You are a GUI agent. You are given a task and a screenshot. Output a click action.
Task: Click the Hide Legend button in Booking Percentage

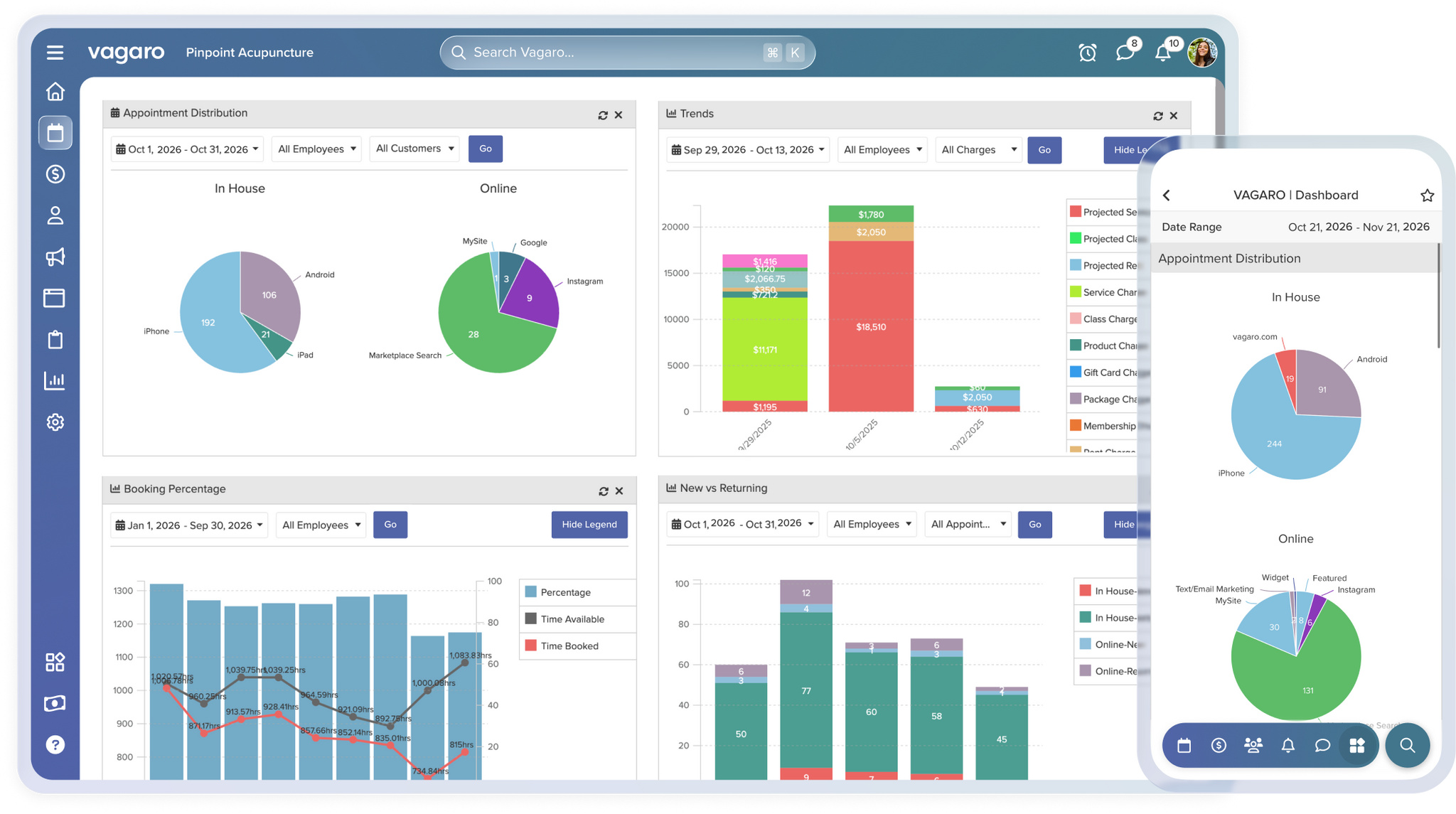(589, 525)
